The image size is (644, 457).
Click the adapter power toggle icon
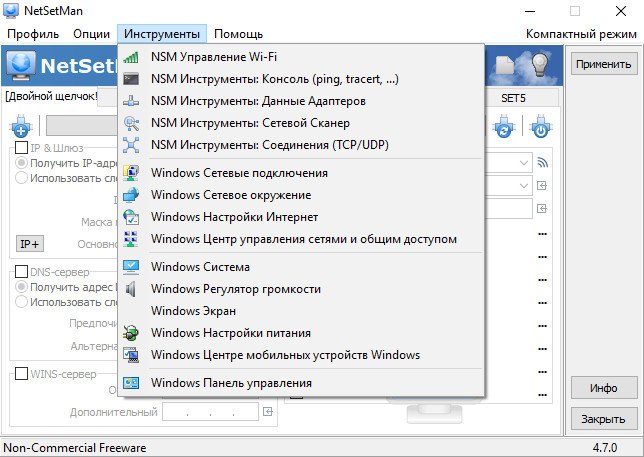point(541,126)
